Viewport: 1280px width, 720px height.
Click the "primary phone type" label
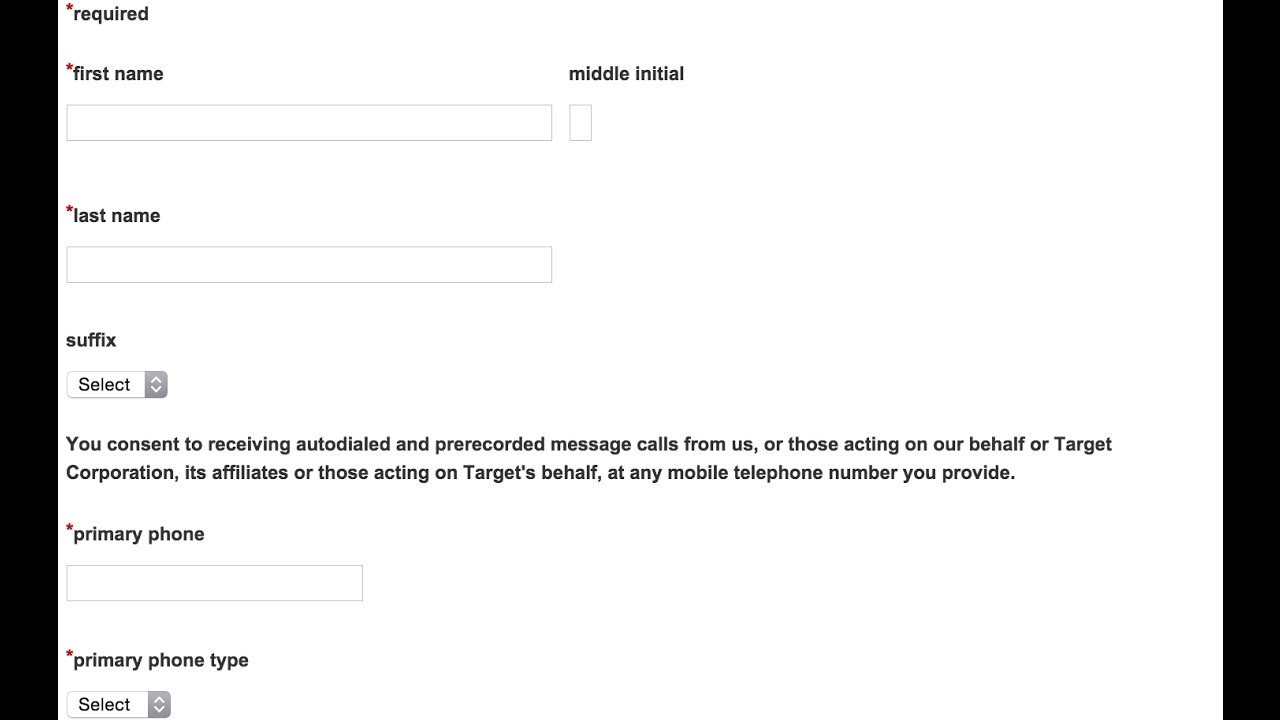(160, 660)
